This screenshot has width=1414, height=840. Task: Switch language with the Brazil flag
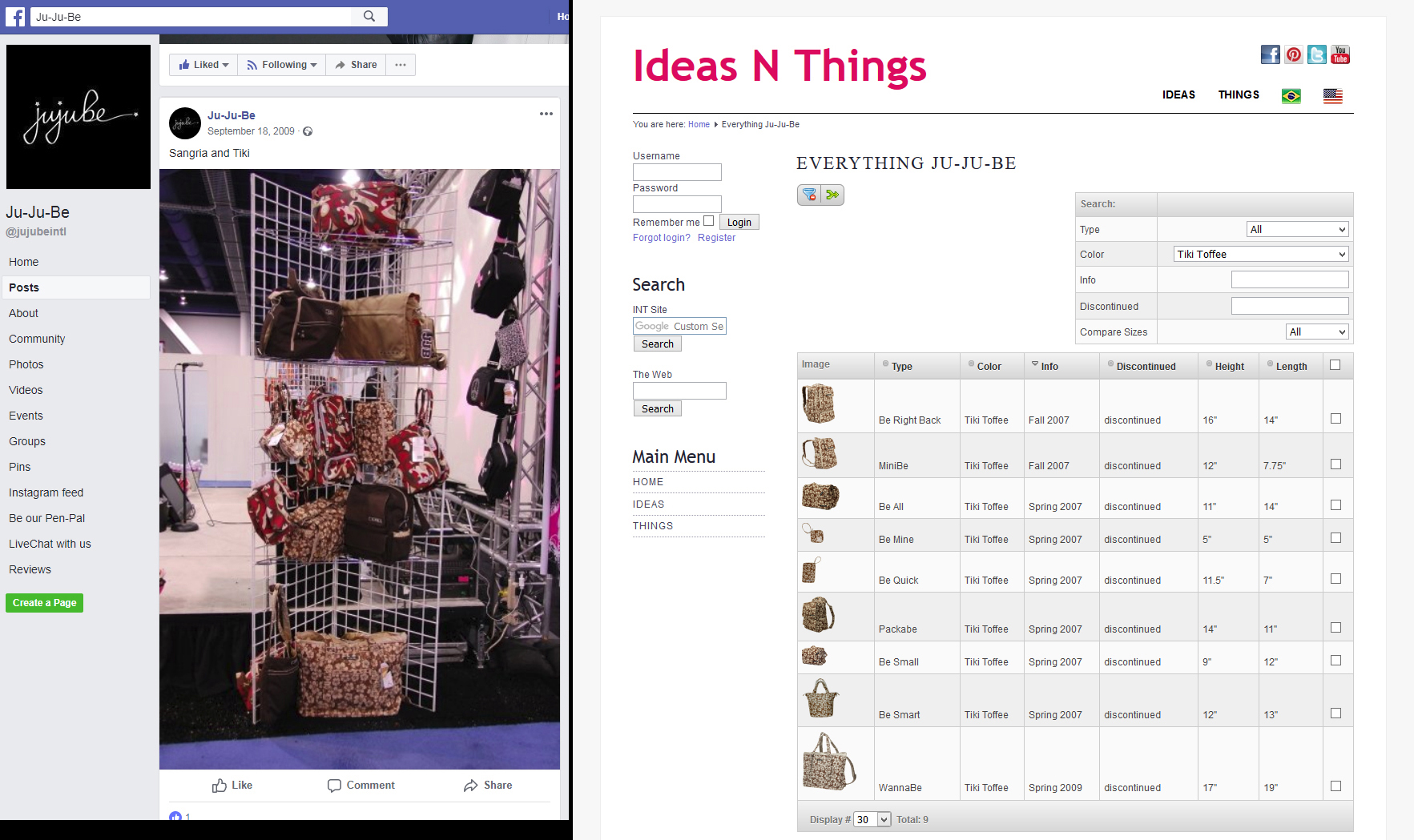coord(1291,96)
